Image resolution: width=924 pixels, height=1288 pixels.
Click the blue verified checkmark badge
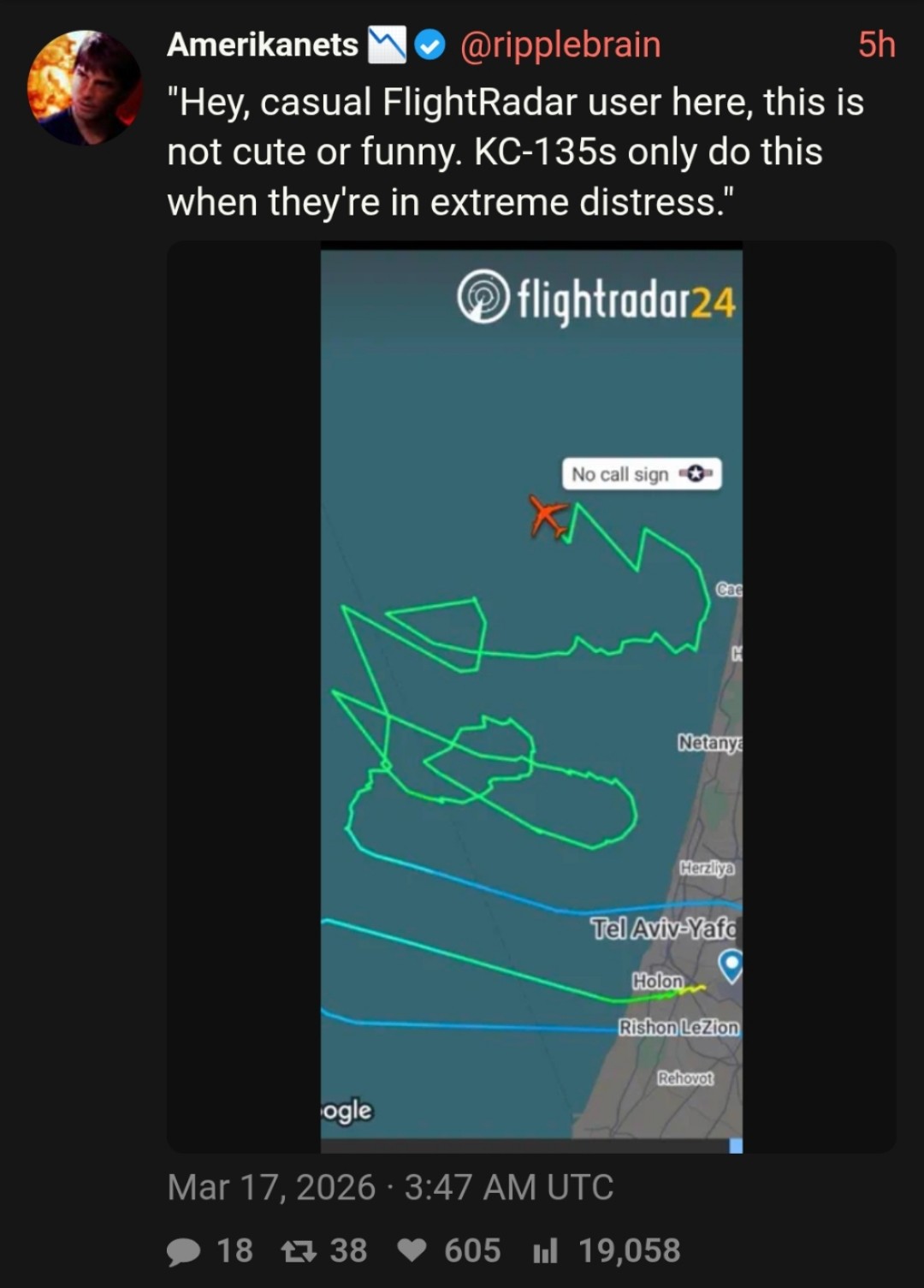pyautogui.click(x=430, y=45)
